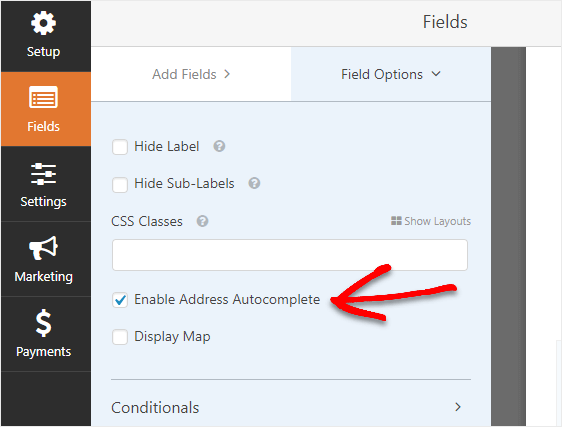
Task: Click help icon next to Hide Label
Action: [x=219, y=146]
